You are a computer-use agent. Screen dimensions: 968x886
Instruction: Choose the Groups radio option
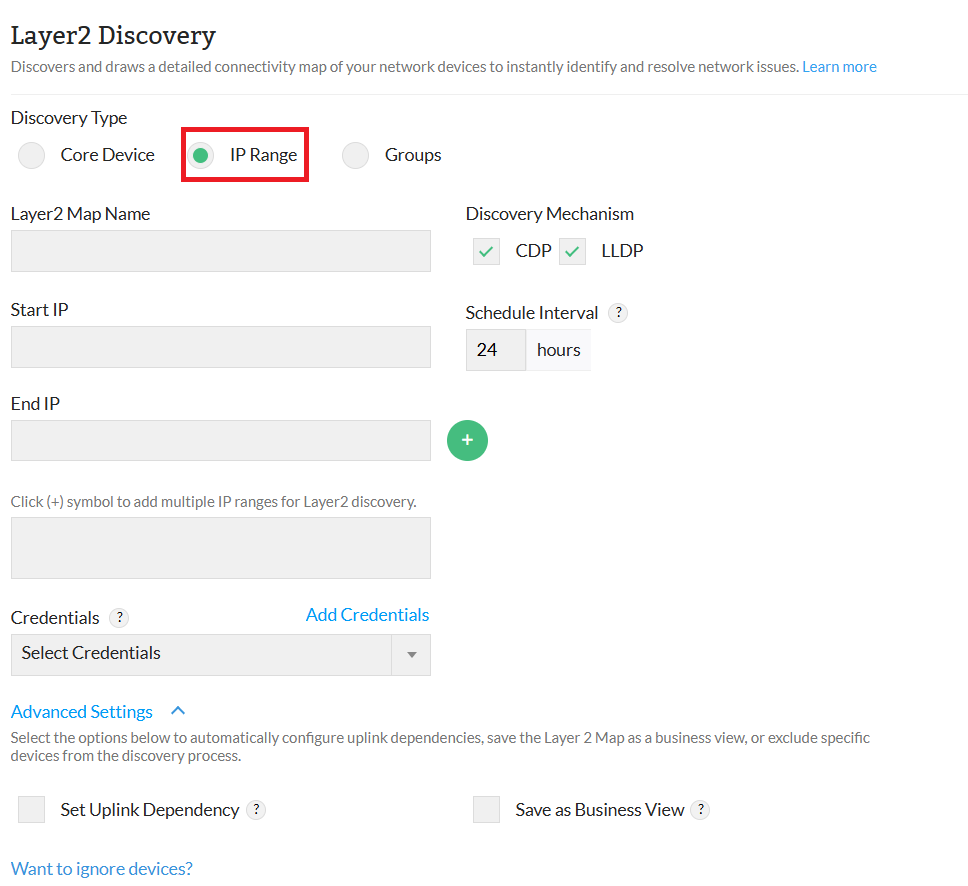(355, 156)
